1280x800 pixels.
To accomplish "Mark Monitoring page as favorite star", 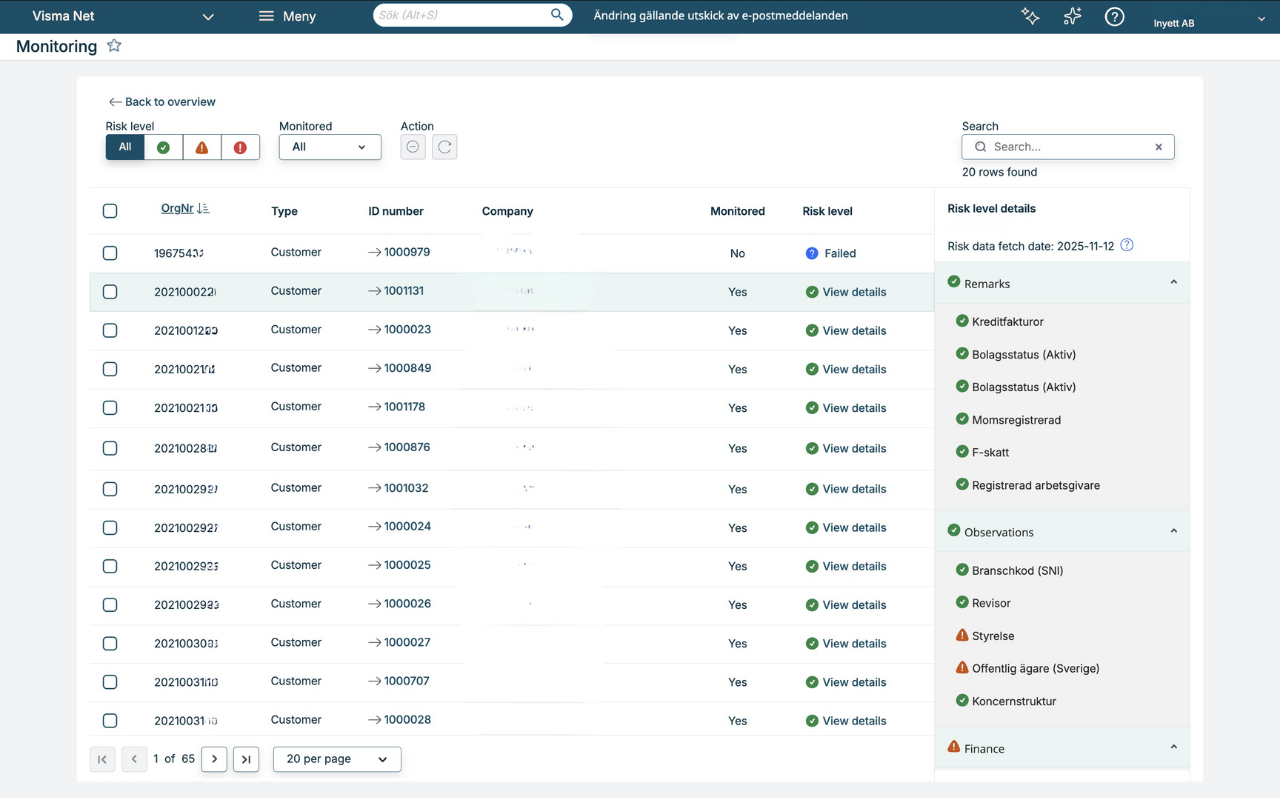I will (x=114, y=46).
